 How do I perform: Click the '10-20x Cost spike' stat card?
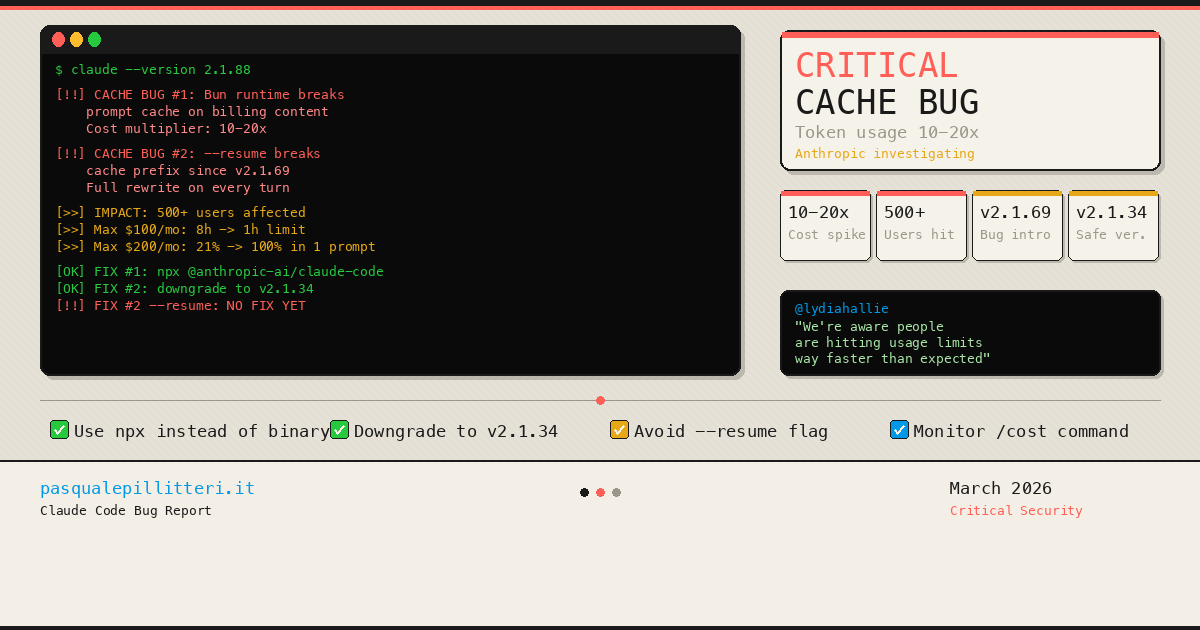pyautogui.click(x=825, y=225)
